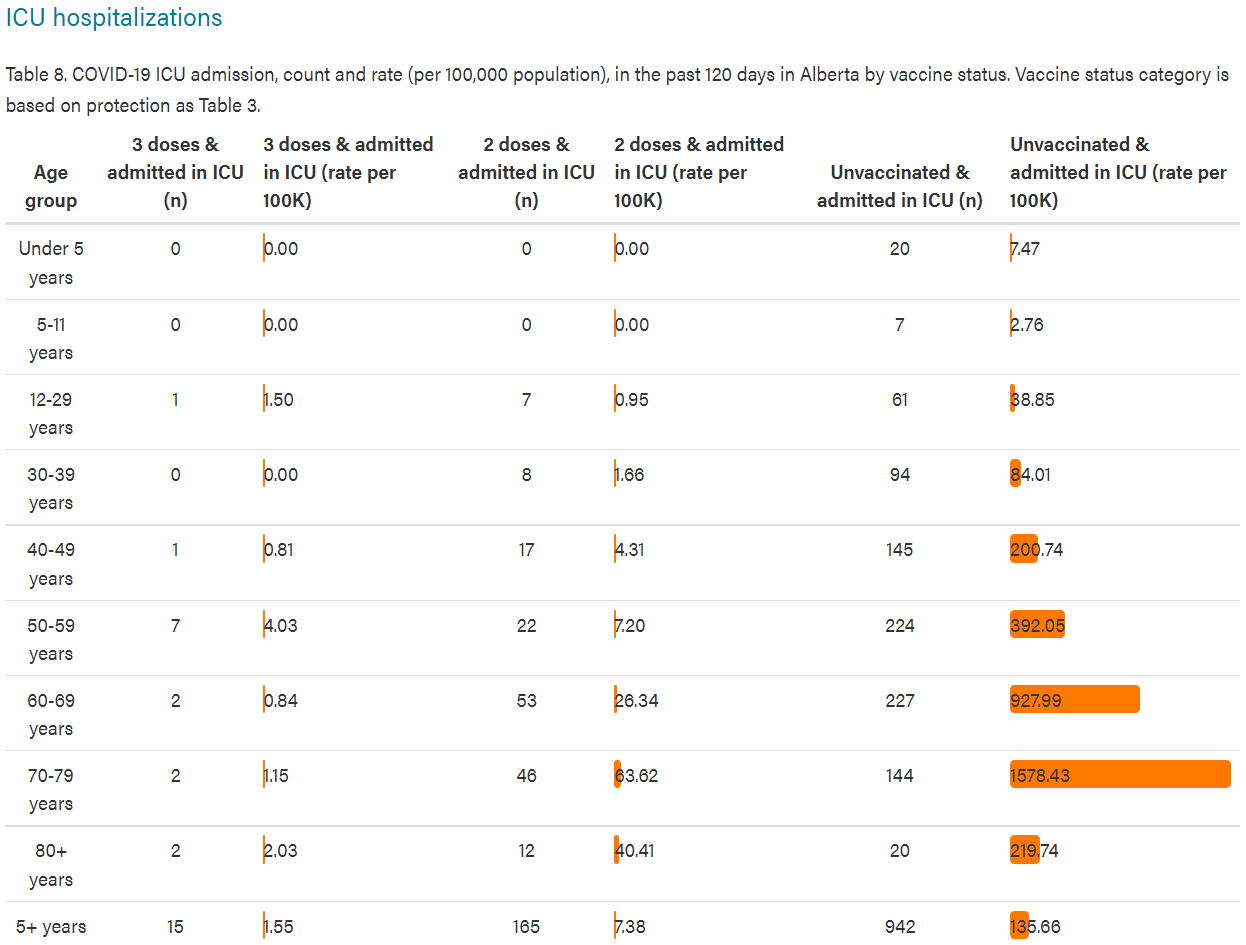Click the 200.74 bar for 40-49 years
This screenshot has height=945, width=1246.
[1024, 549]
